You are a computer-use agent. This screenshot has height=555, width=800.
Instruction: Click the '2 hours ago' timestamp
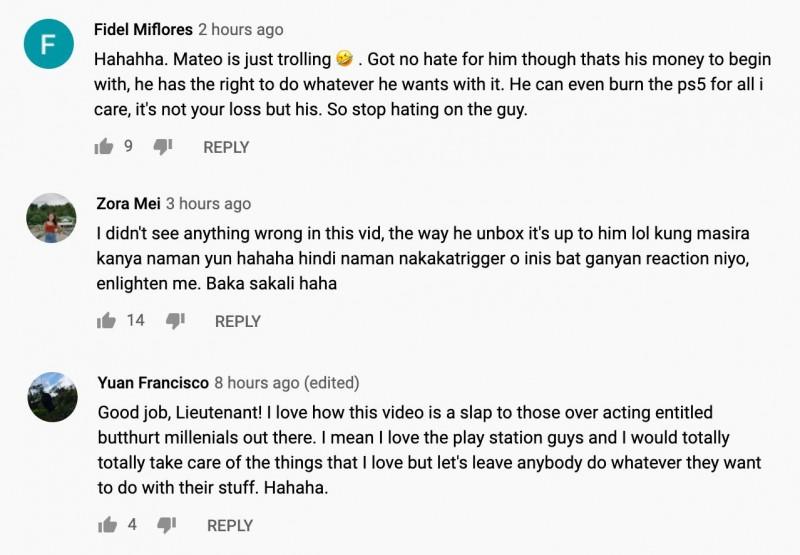pos(240,30)
